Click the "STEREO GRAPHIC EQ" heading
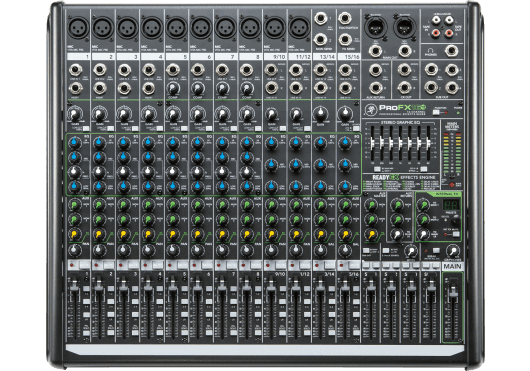 click(400, 123)
